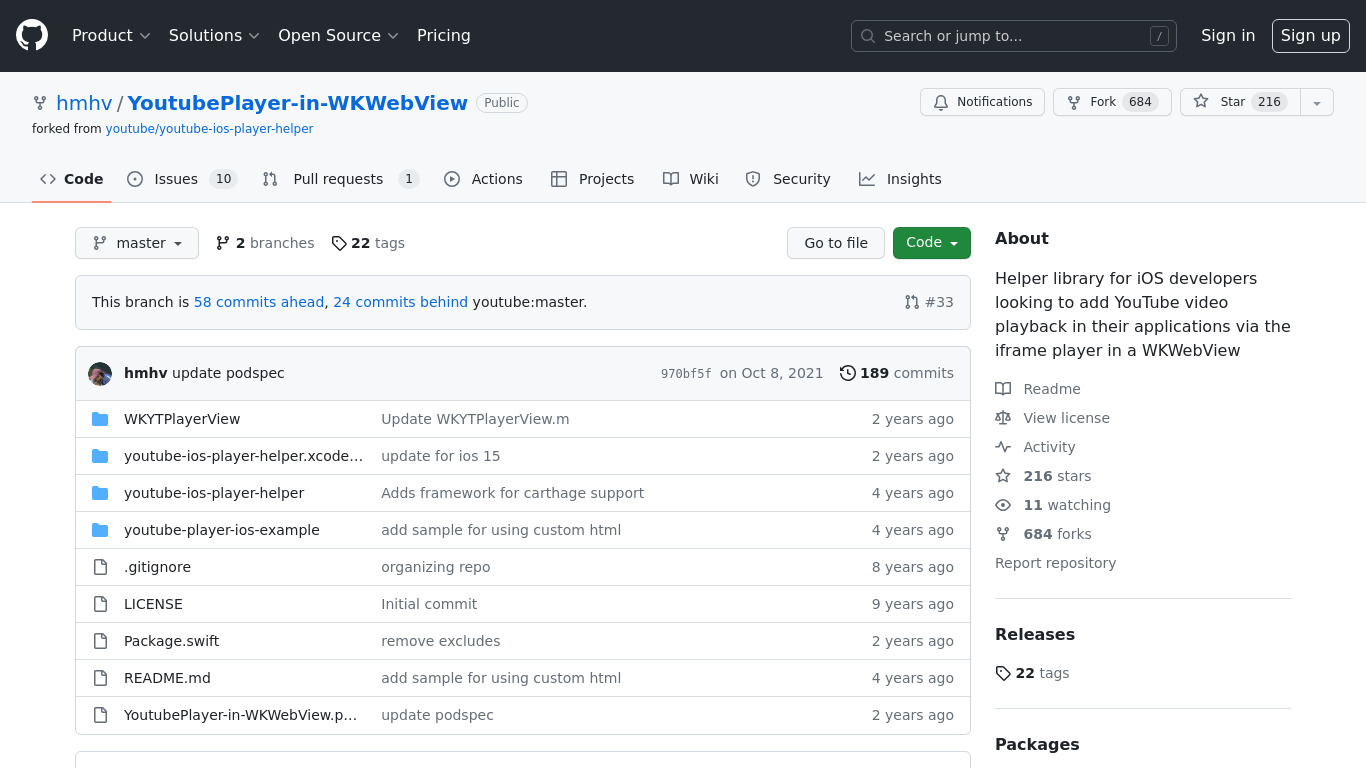Open the Pricing page
The height and width of the screenshot is (768, 1366).
pyautogui.click(x=444, y=35)
